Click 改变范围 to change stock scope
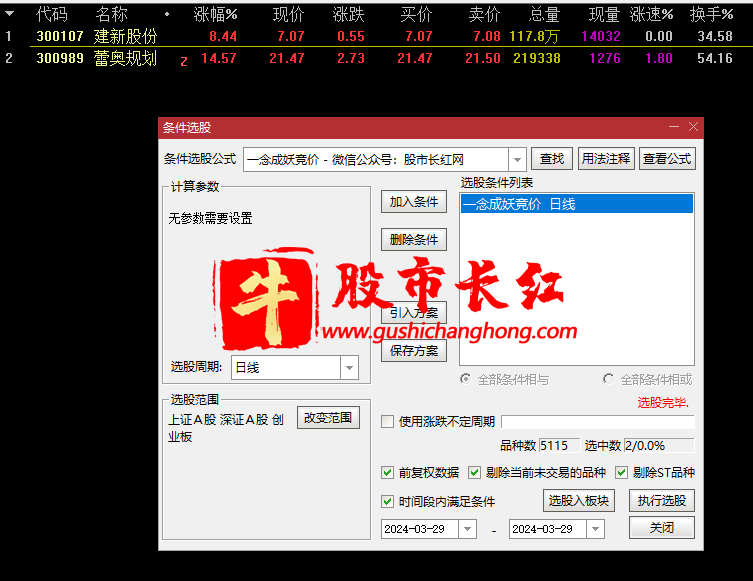The height and width of the screenshot is (581, 753). [328, 418]
